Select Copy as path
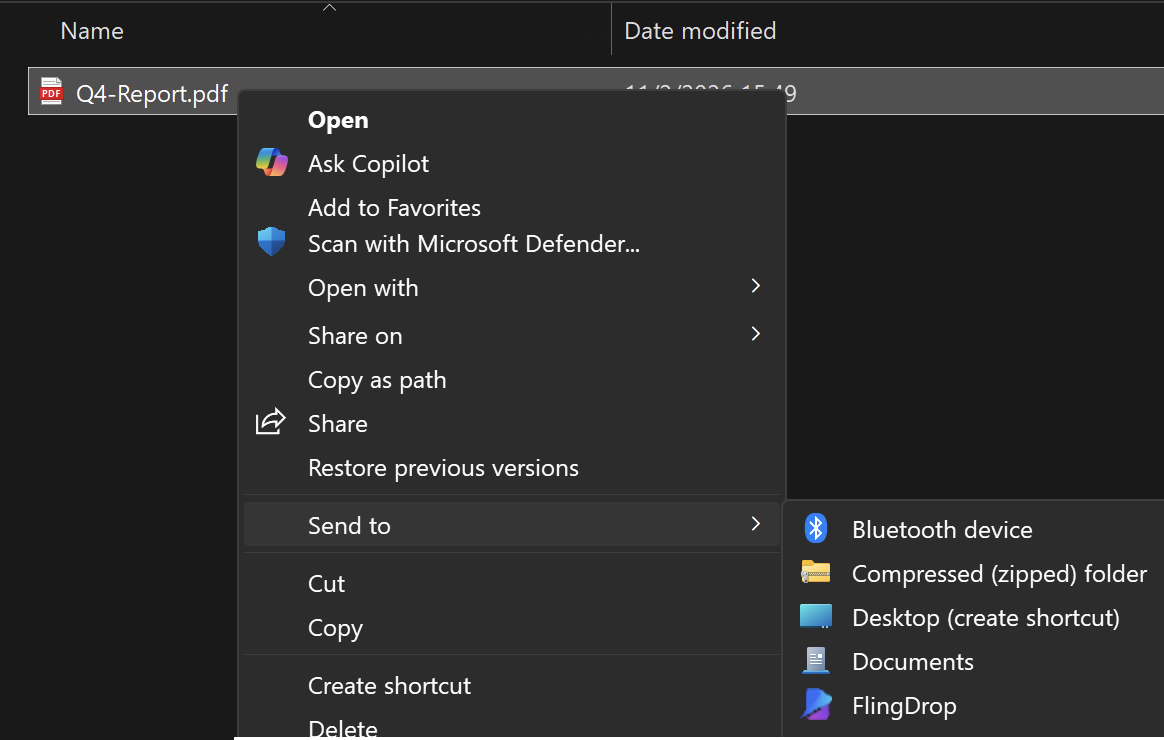The width and height of the screenshot is (1164, 740). pos(377,380)
